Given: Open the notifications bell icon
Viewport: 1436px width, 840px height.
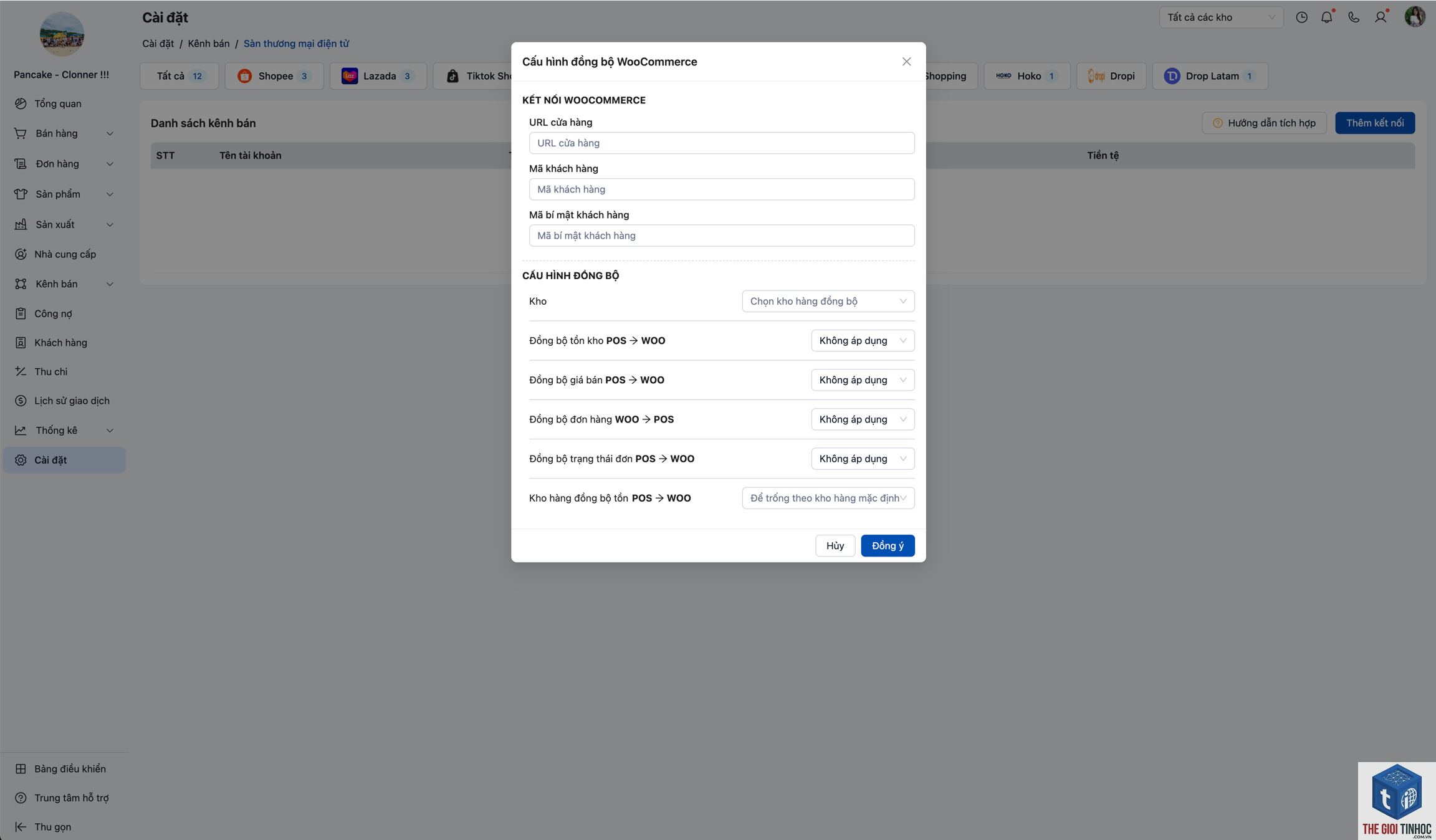Looking at the screenshot, I should pos(1327,17).
